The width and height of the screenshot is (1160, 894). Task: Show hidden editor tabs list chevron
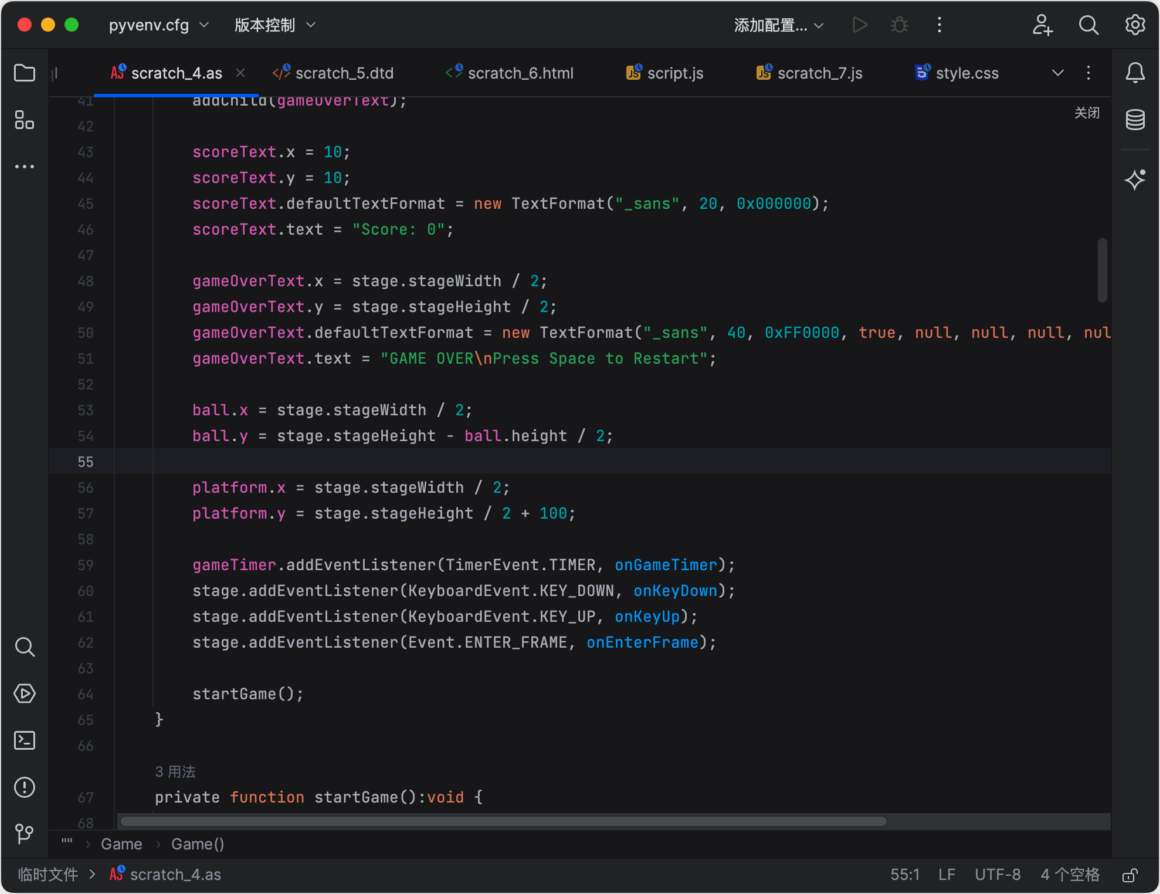pos(1058,73)
